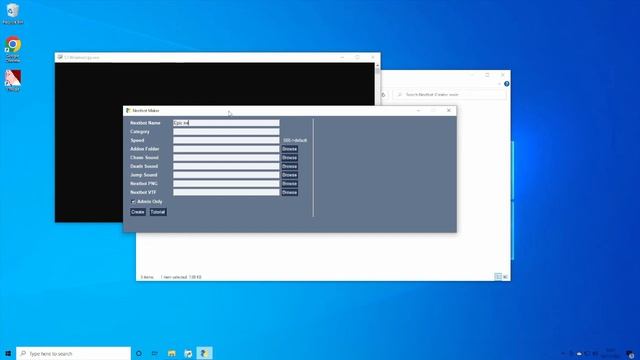The height and width of the screenshot is (360, 640).
Task: Click the console window title bar icon
Action: click(x=60, y=57)
